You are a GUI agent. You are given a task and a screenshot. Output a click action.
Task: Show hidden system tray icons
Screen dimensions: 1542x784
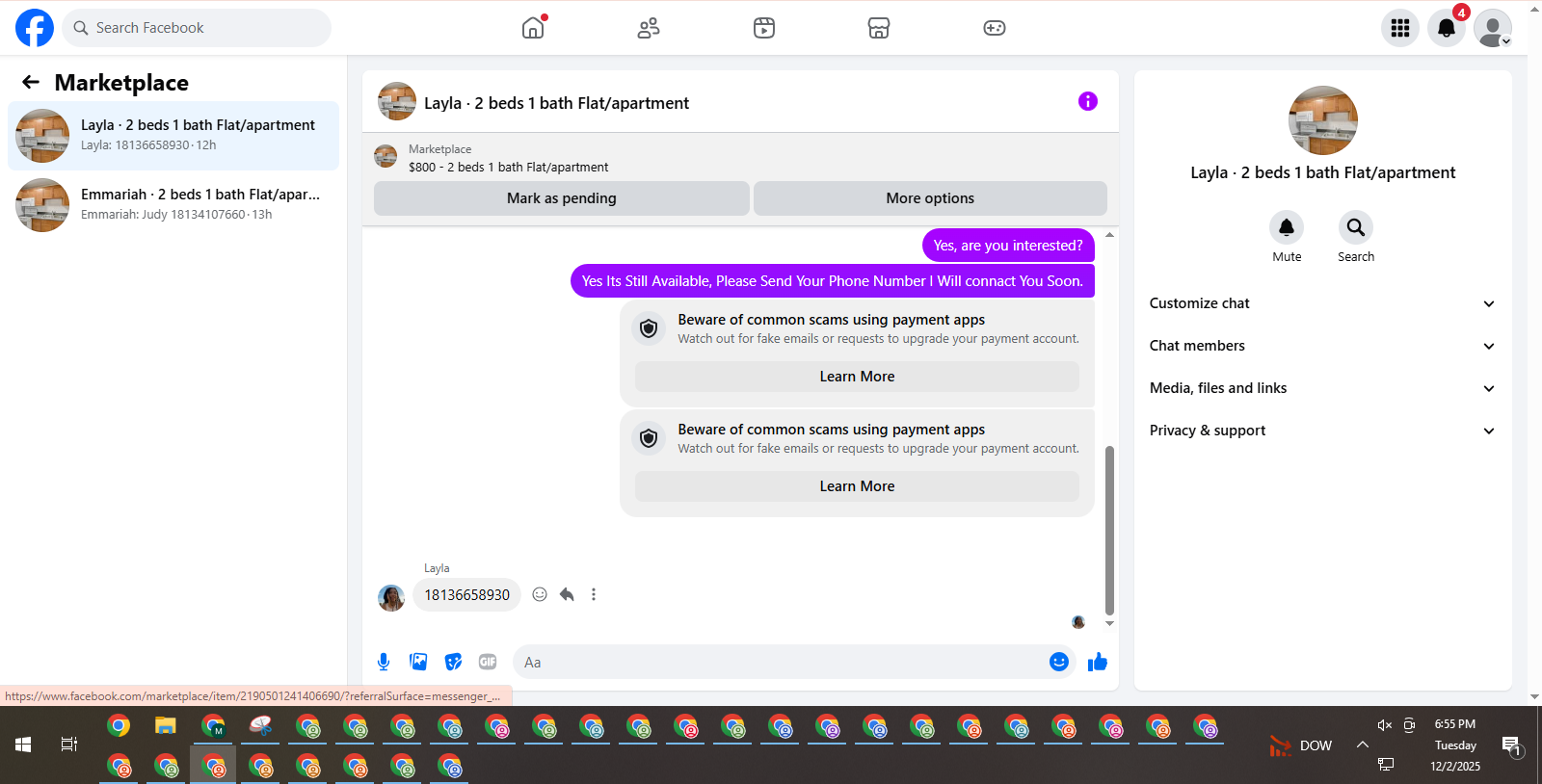coord(1363,745)
